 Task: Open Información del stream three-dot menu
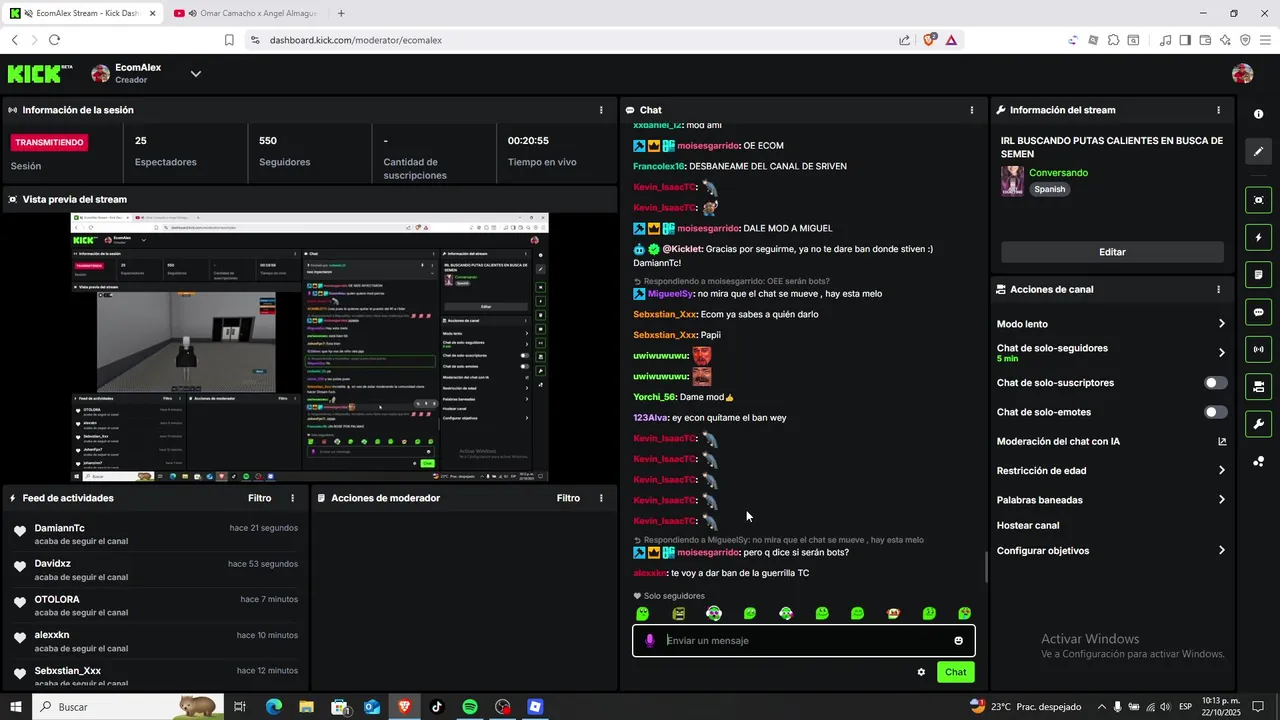[1218, 110]
